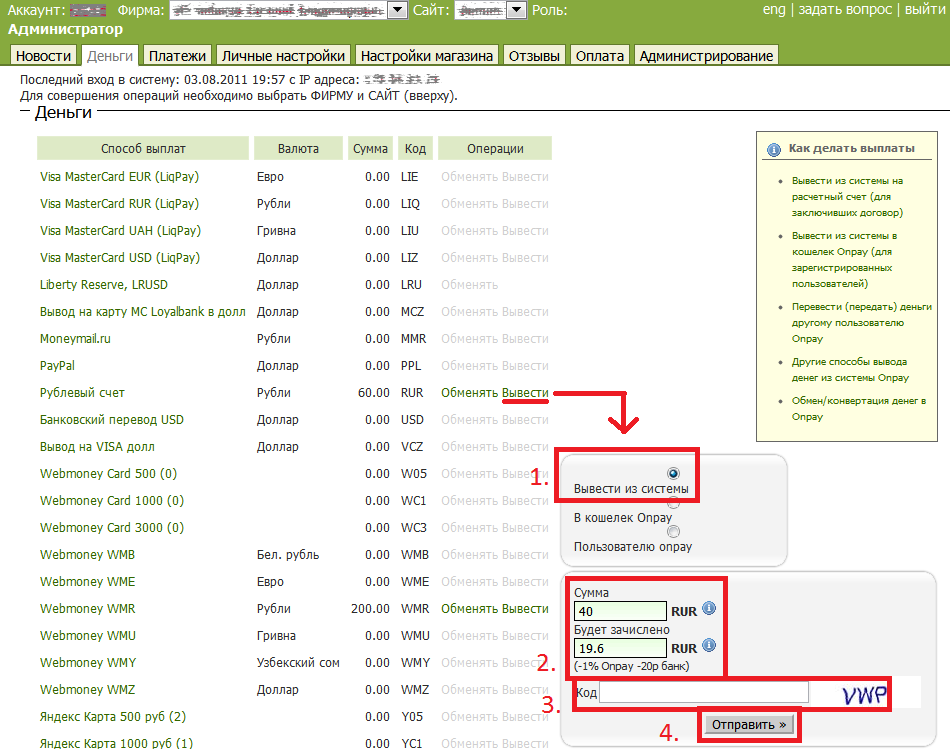Switch language via the eng link
Image resolution: width=950 pixels, height=749 pixels.
click(x=774, y=10)
